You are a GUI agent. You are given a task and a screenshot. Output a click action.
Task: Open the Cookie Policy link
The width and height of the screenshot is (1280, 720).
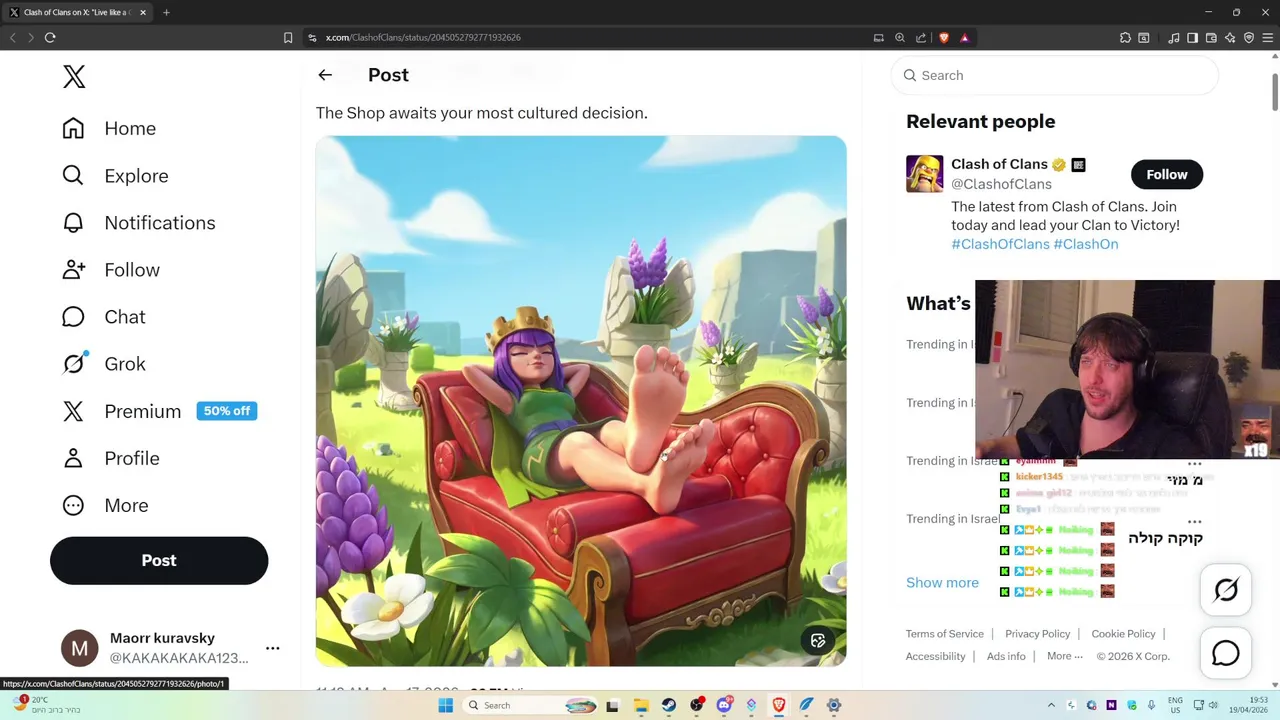point(1123,634)
